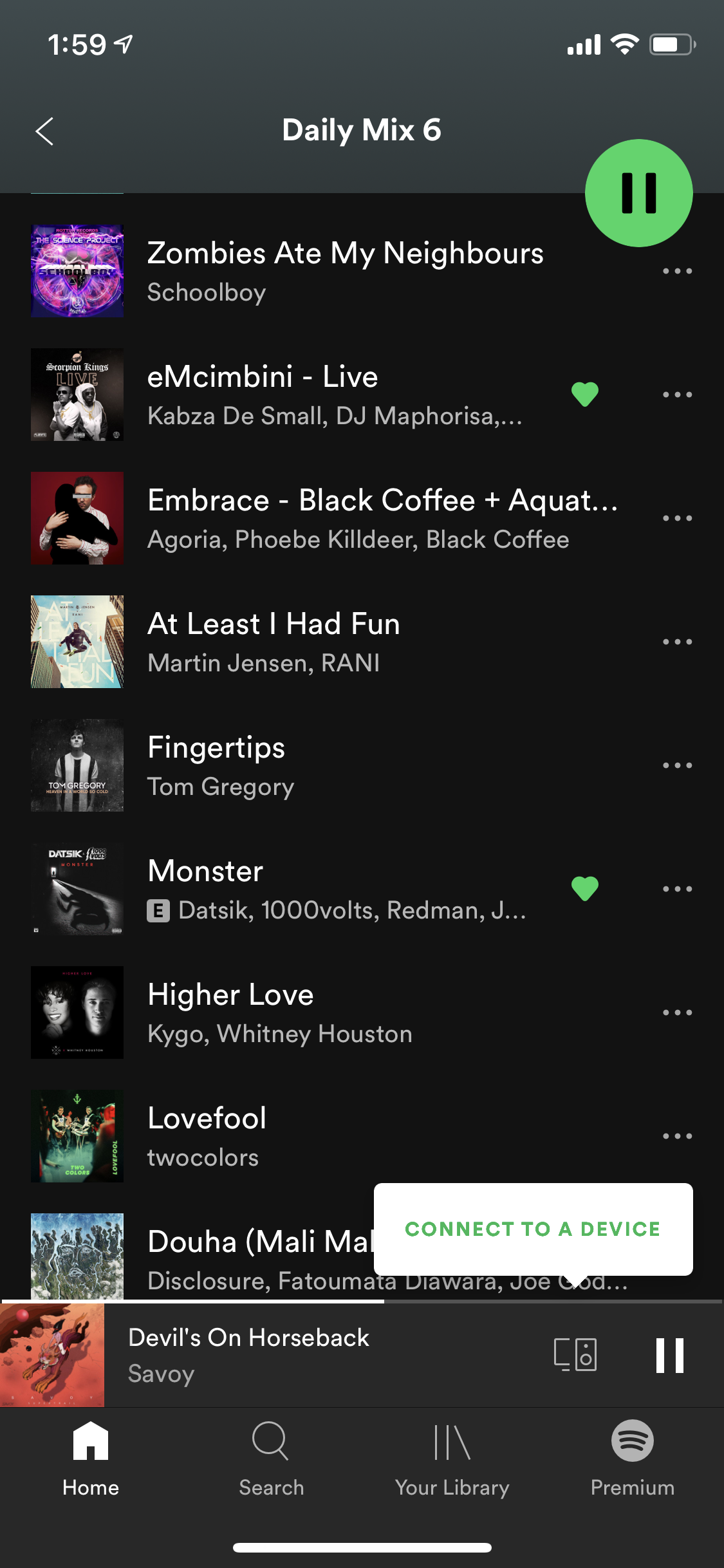This screenshot has width=724, height=1568.
Task: Open more options for At Least I Had Fun
Action: pyautogui.click(x=678, y=642)
